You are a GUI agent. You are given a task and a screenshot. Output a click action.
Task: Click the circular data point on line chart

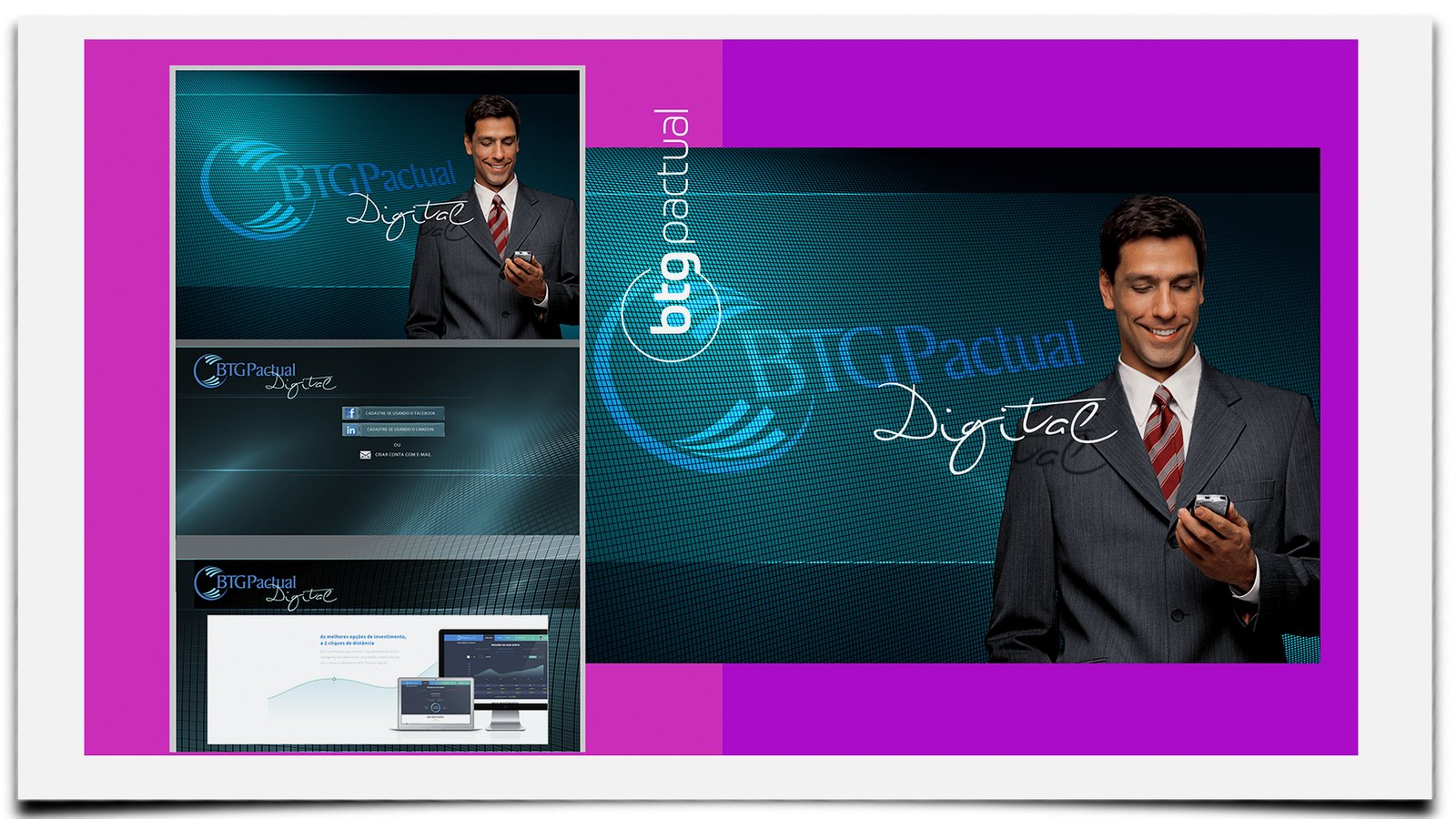click(x=334, y=679)
